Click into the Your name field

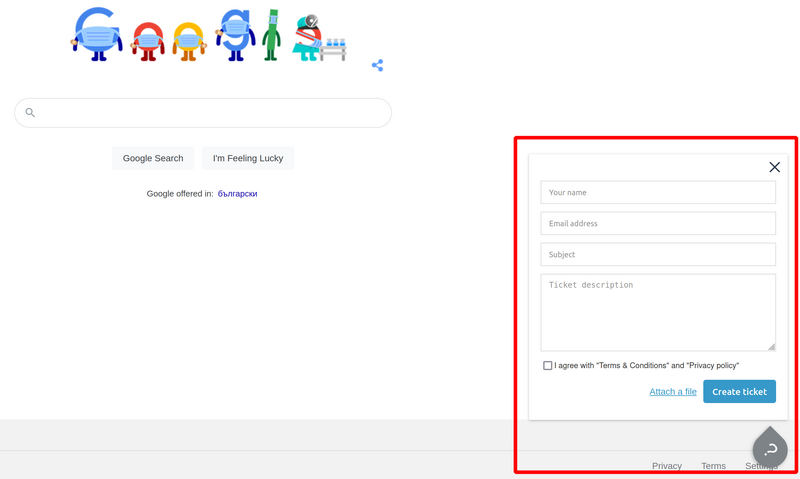[657, 192]
